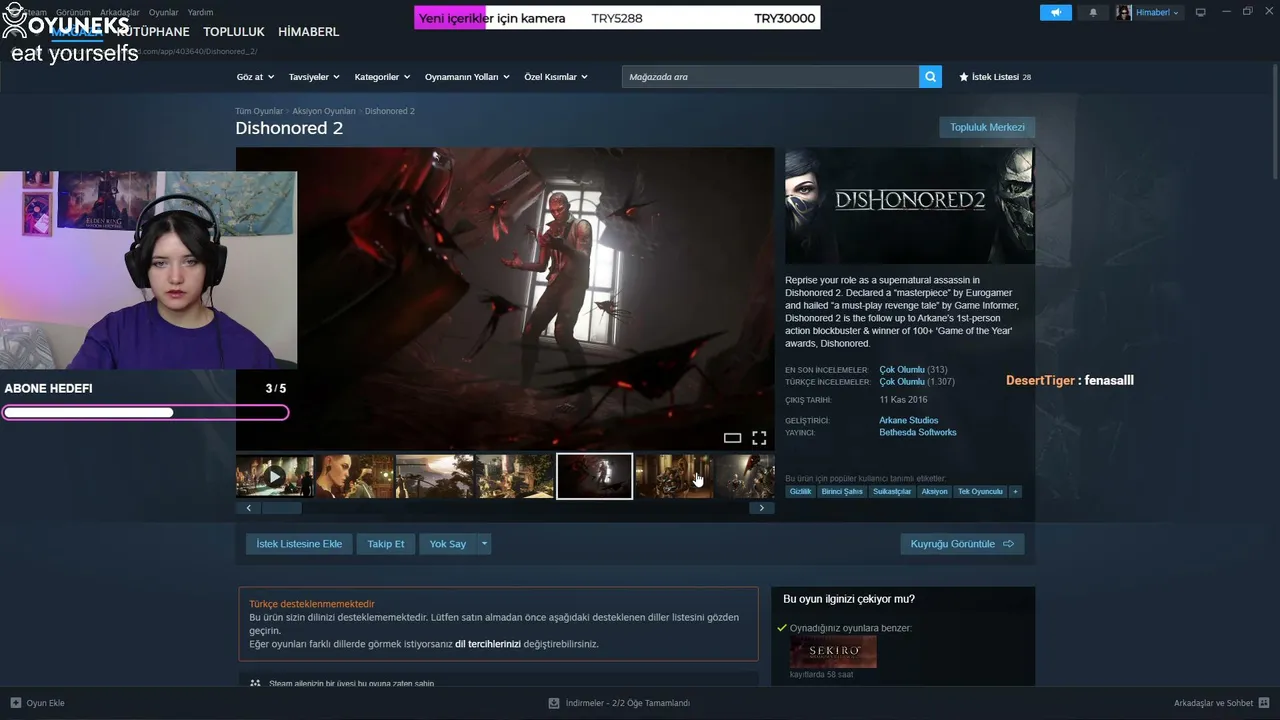Click the main screenshot preview image

point(505,299)
